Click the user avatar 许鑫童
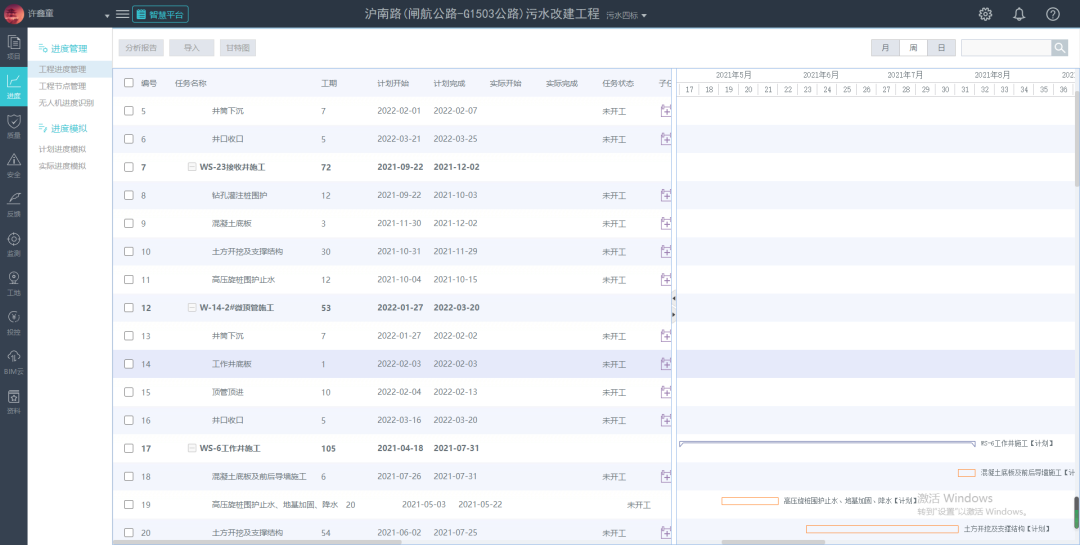The width and height of the screenshot is (1080, 545). coord(14,14)
